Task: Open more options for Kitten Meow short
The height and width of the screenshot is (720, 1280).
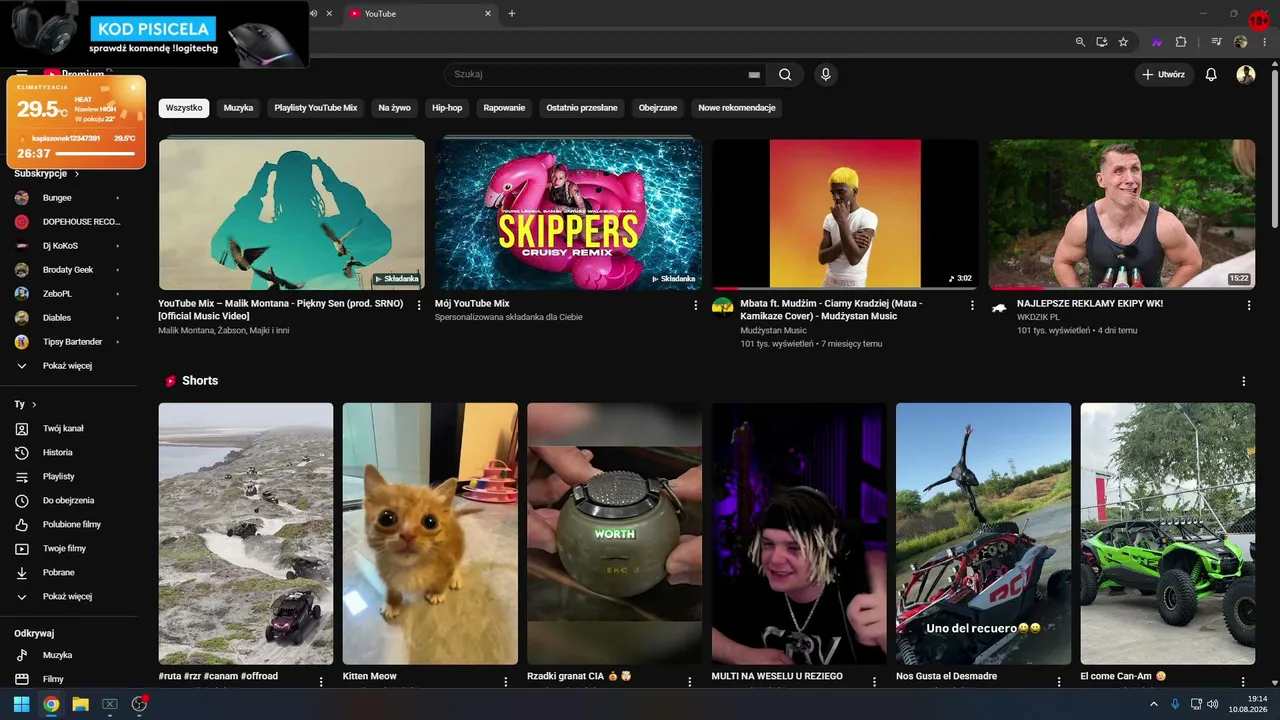Action: [x=505, y=681]
